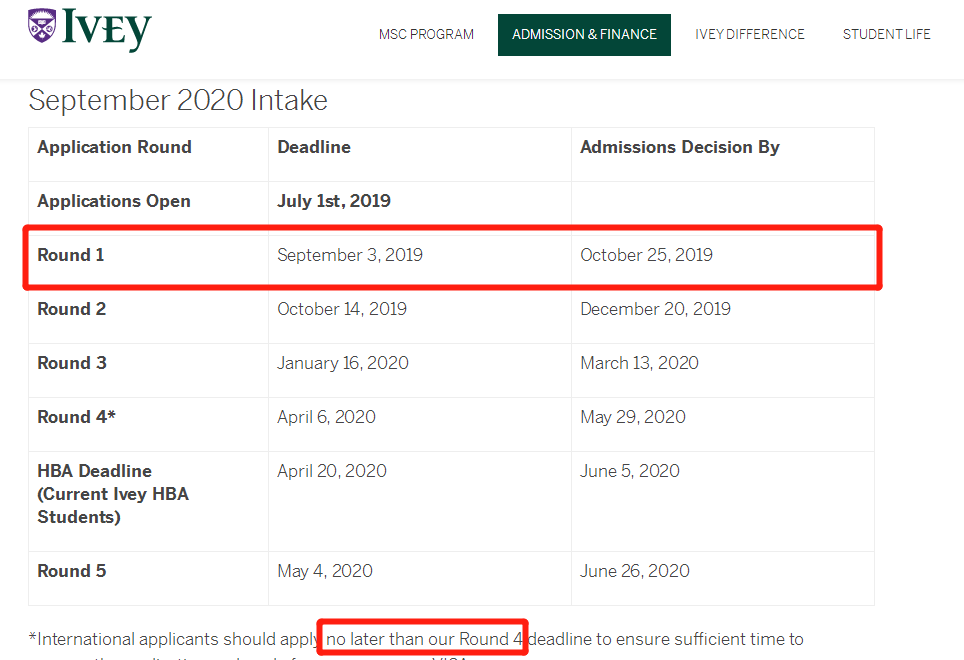Click the 'Application Round' column header

coord(114,147)
